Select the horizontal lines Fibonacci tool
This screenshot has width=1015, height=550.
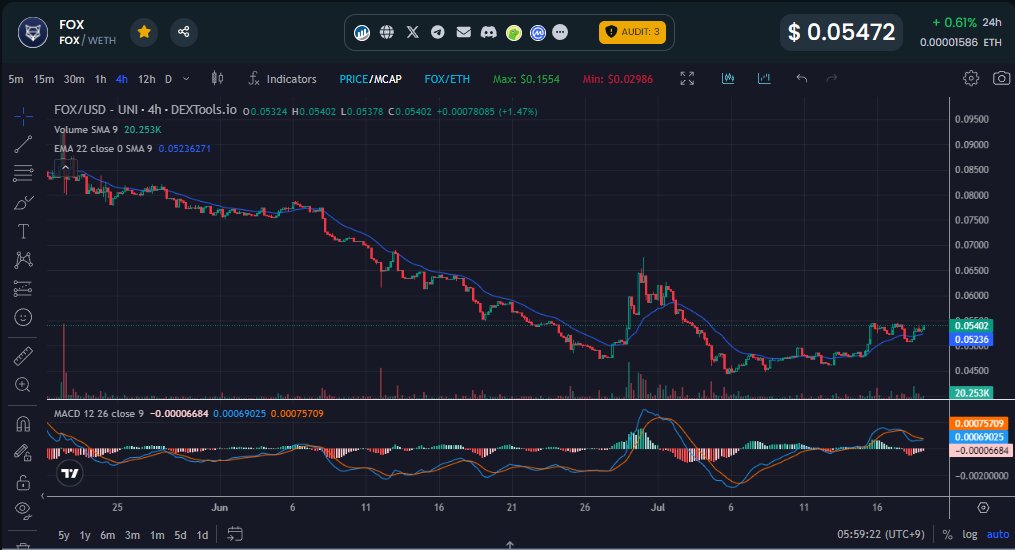[x=23, y=173]
